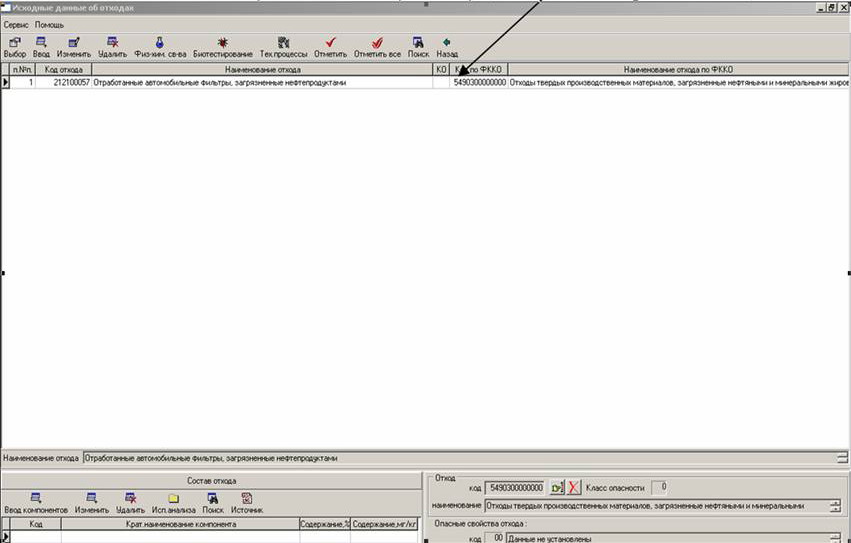Screen dimensions: 851x543
Task: Click red X button beside waste code
Action: pyautogui.click(x=573, y=488)
